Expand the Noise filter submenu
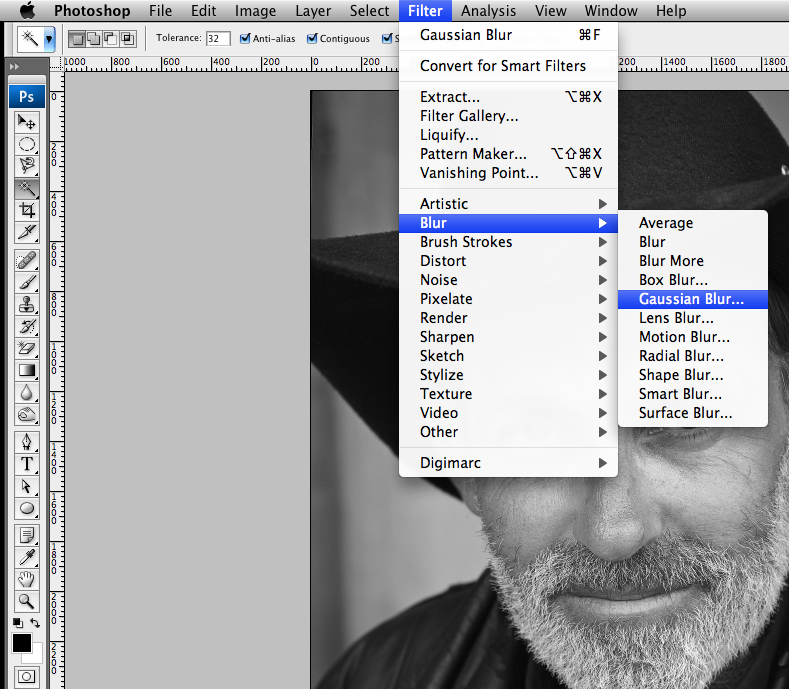 [x=508, y=280]
